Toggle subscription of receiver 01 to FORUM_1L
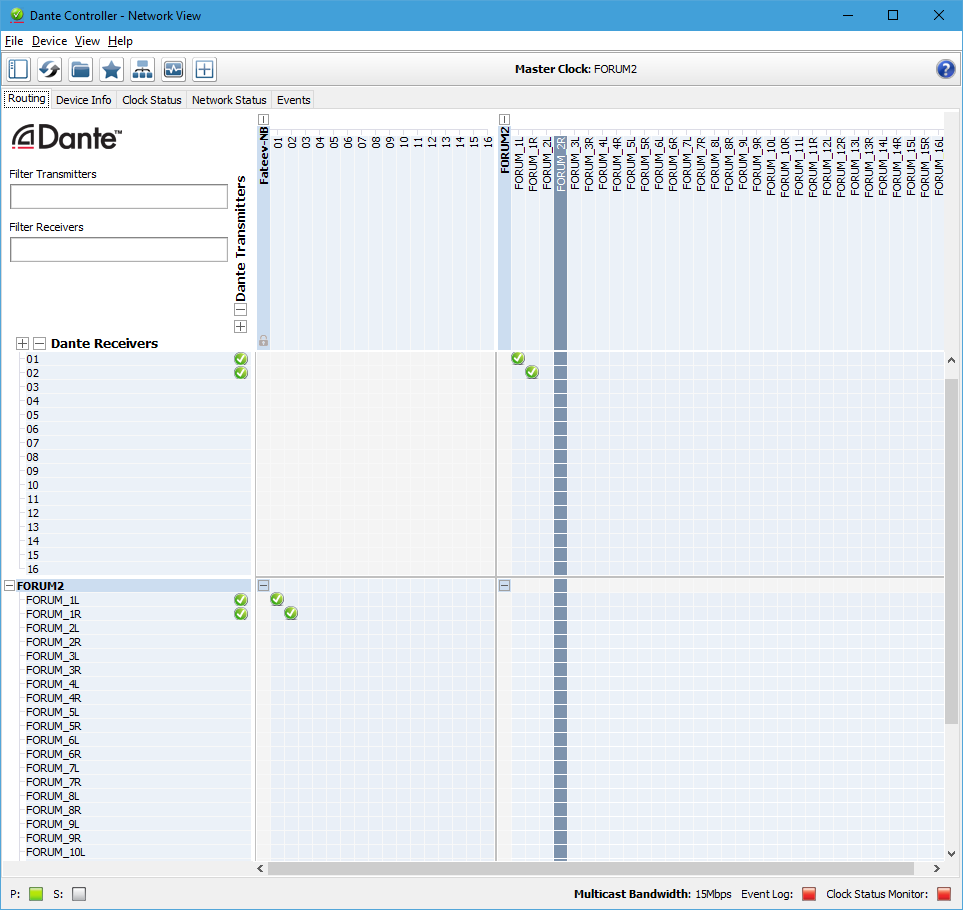 [518, 358]
